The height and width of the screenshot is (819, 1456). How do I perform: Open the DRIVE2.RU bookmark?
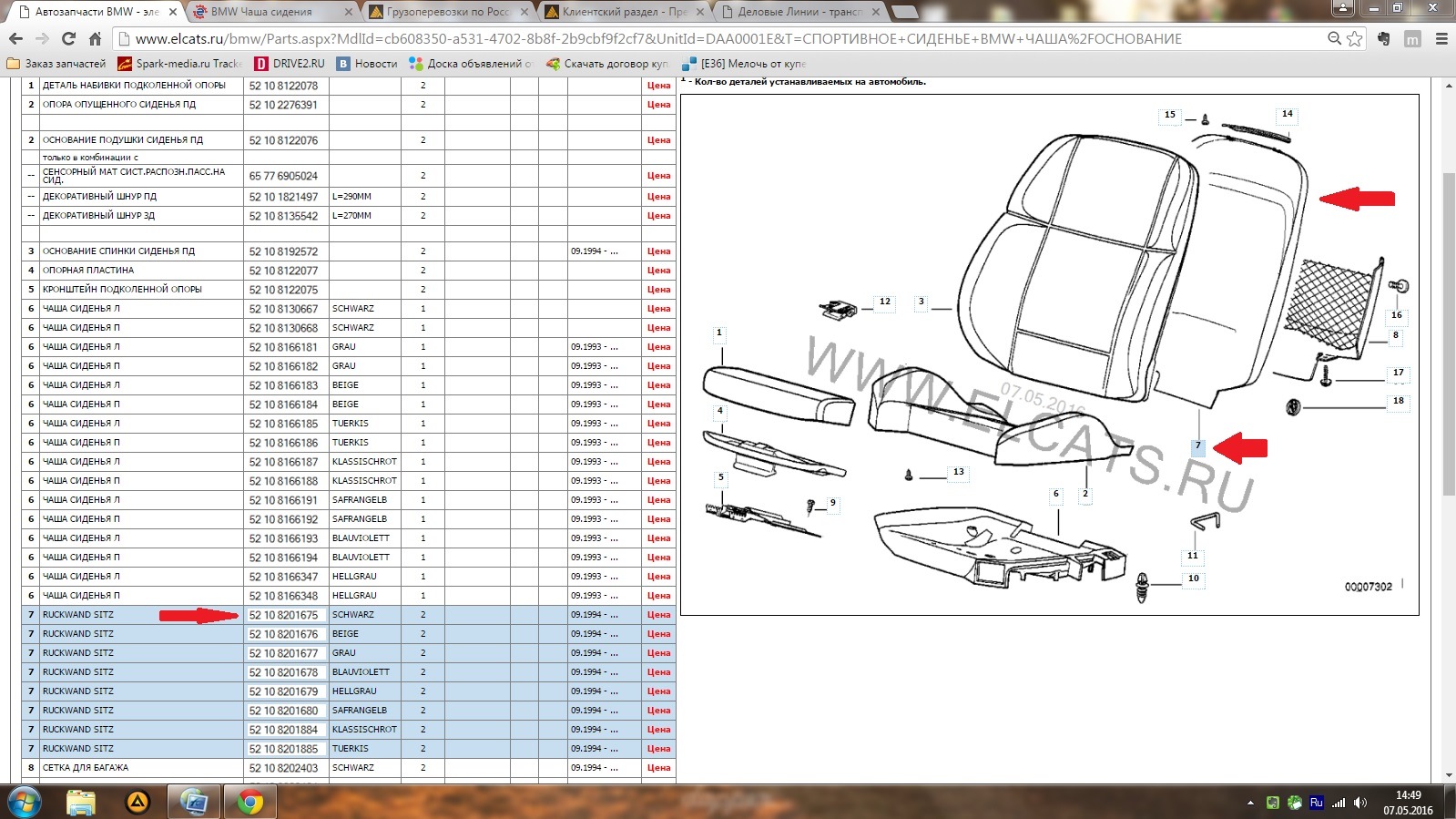tap(290, 64)
